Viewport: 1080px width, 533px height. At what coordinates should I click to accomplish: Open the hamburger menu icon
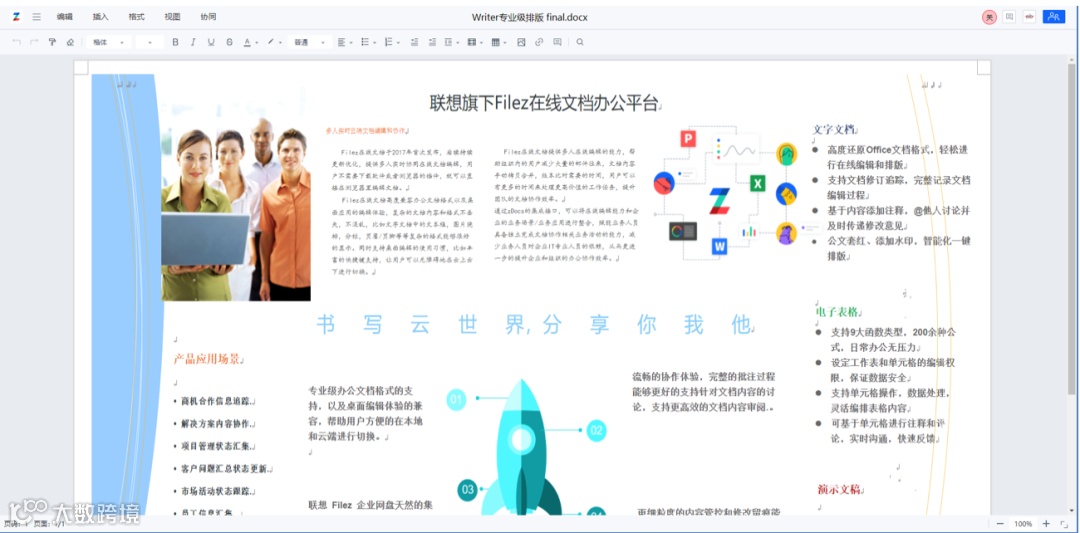(37, 17)
